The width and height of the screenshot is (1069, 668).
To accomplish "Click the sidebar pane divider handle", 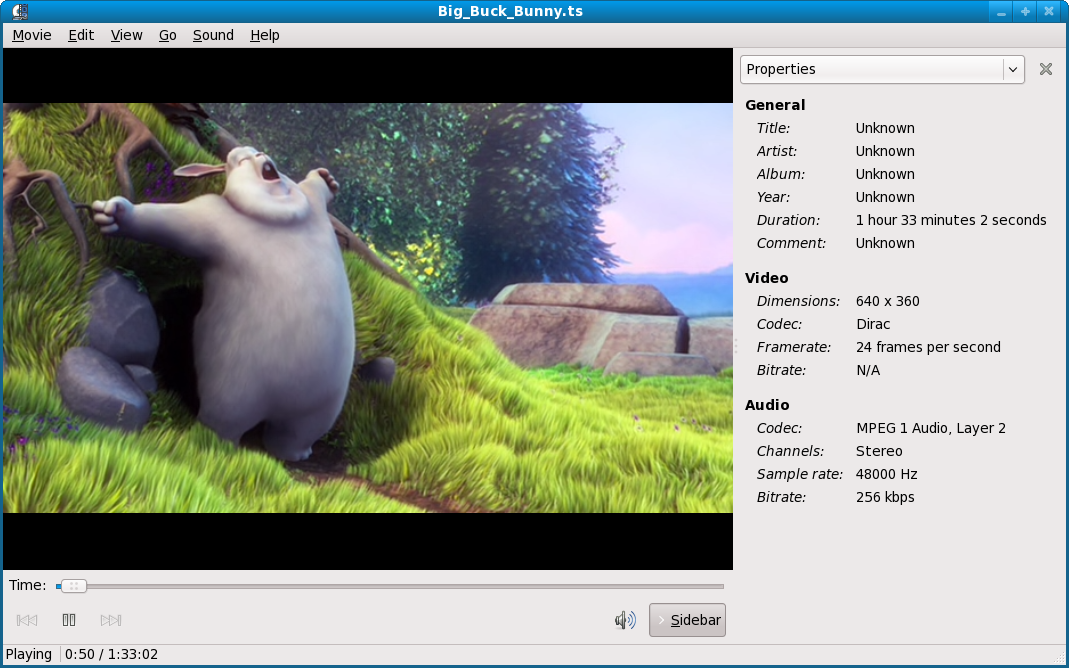I will point(736,346).
